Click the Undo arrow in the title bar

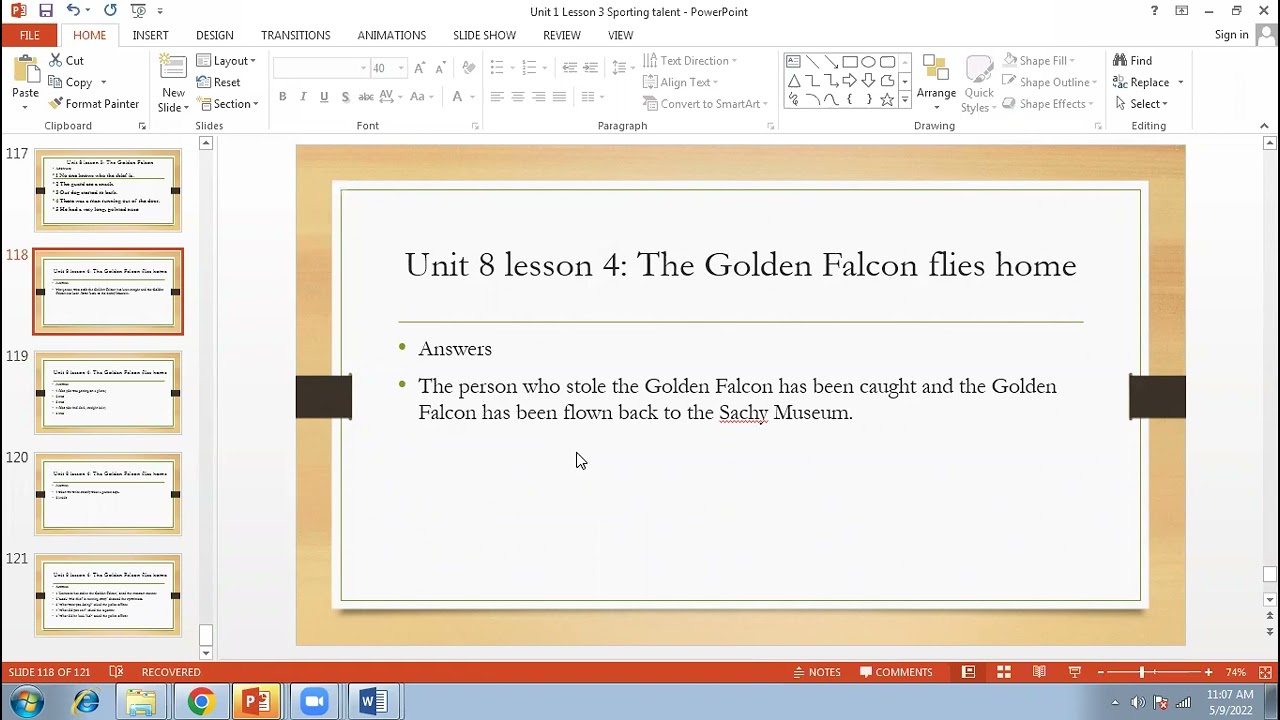(x=73, y=11)
